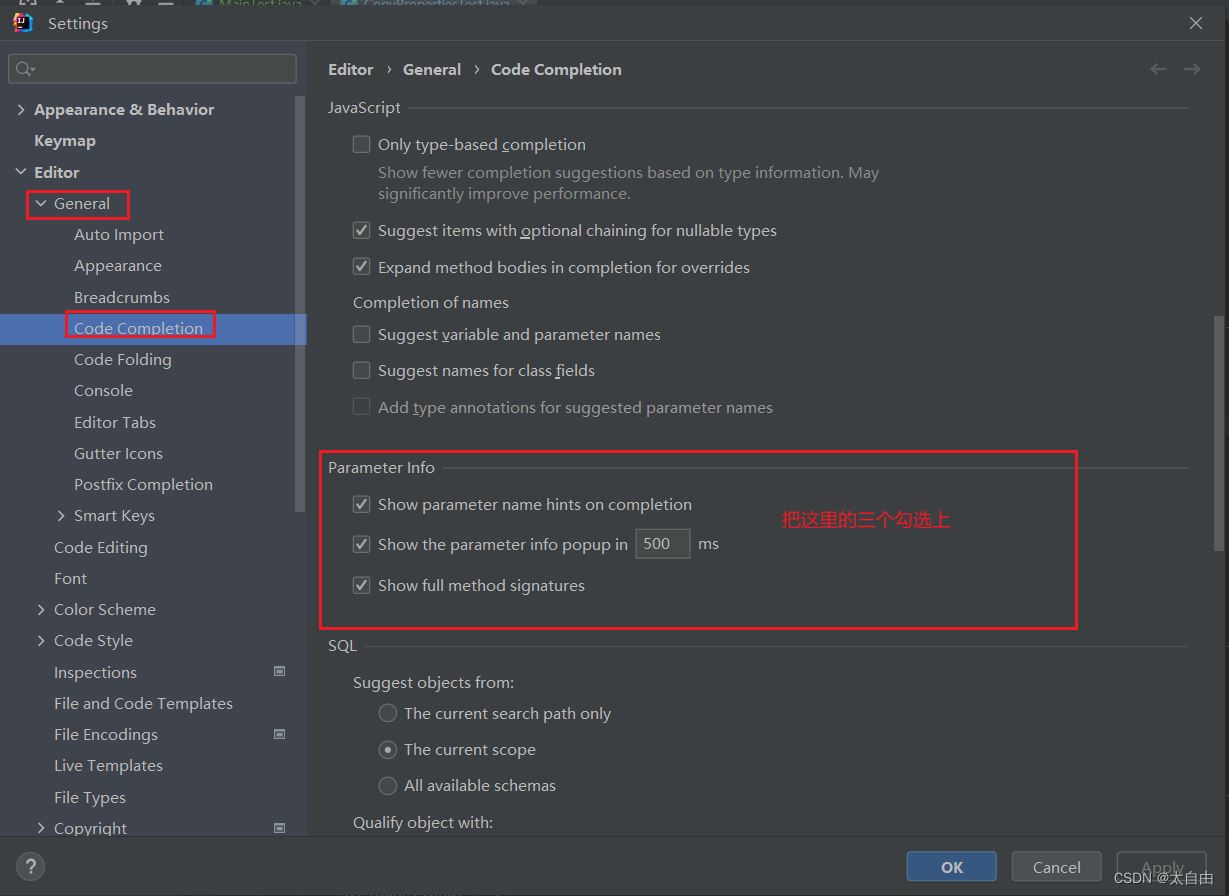Click the help question mark icon
Image resolution: width=1229 pixels, height=896 pixels.
pos(31,867)
